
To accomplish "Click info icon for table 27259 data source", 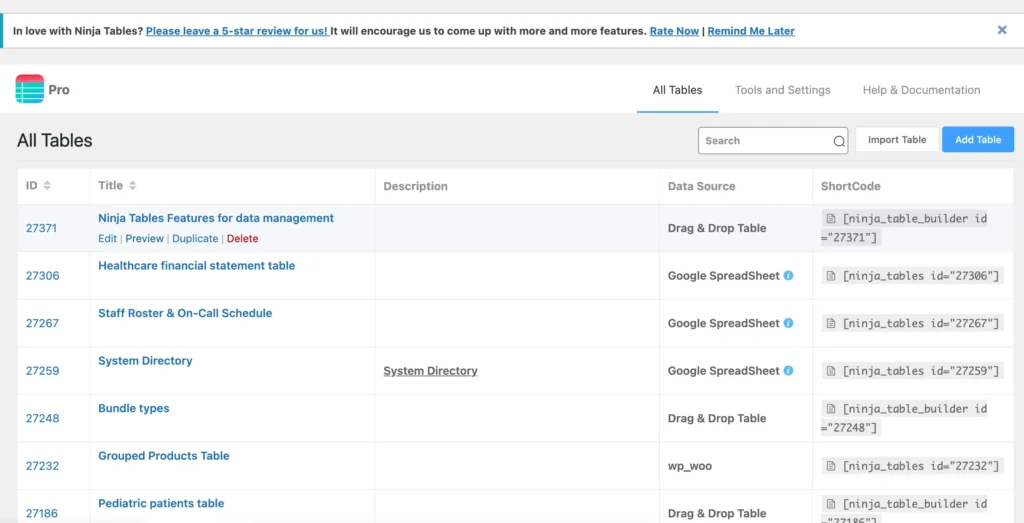I will click(x=788, y=371).
